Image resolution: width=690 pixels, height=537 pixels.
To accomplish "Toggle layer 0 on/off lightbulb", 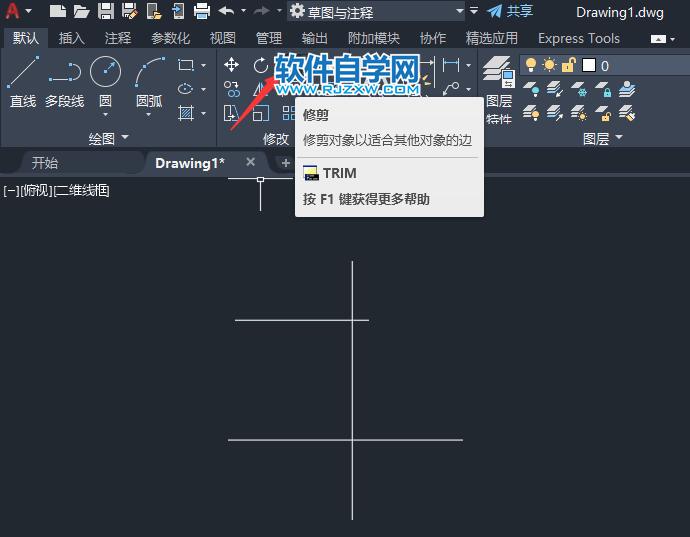I will pos(531,65).
